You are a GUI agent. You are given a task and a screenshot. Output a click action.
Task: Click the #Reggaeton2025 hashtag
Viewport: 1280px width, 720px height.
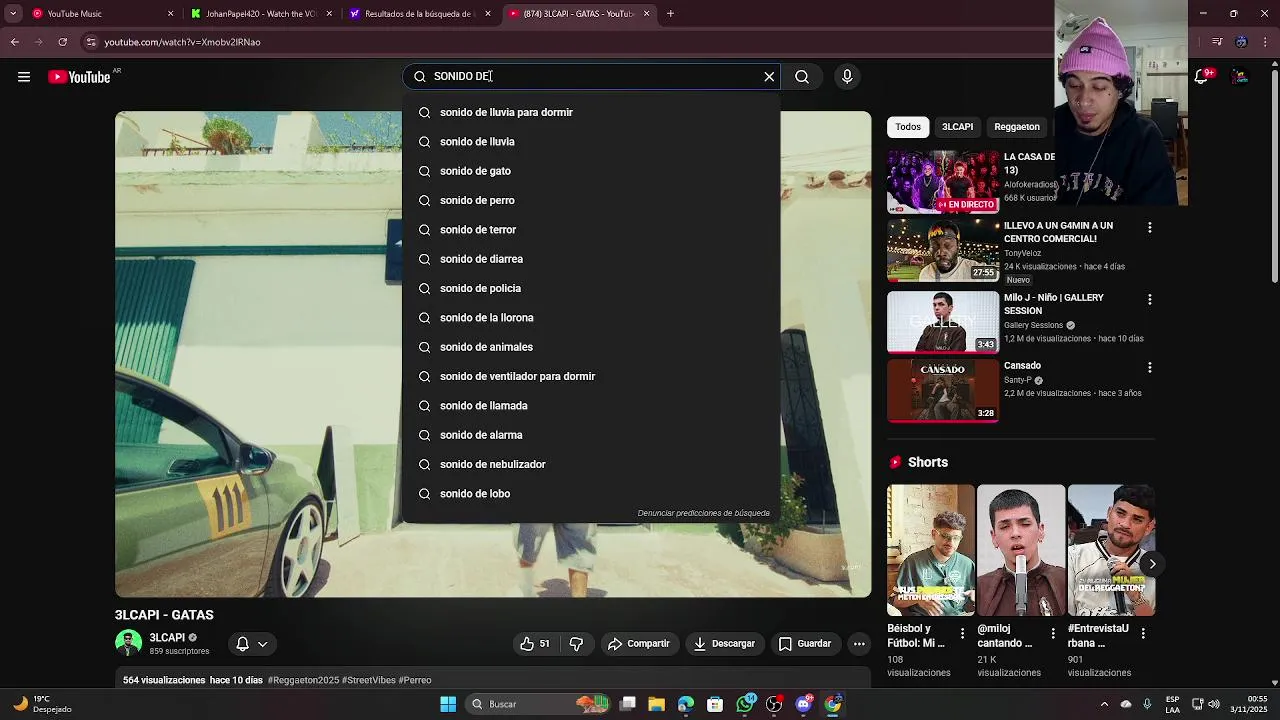[x=303, y=680]
